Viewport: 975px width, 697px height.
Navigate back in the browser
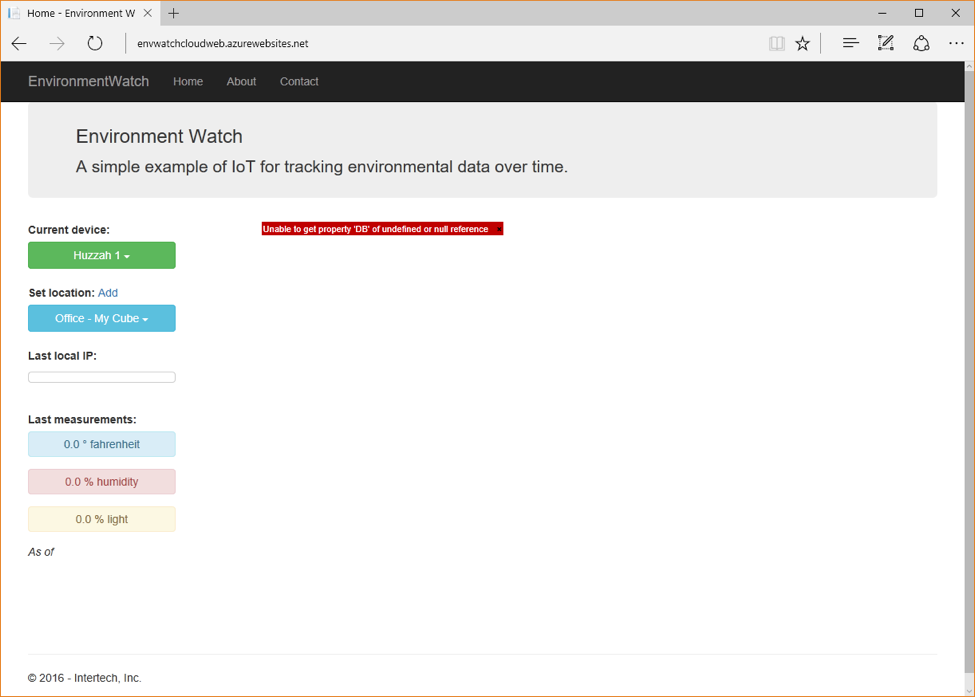pos(18,43)
